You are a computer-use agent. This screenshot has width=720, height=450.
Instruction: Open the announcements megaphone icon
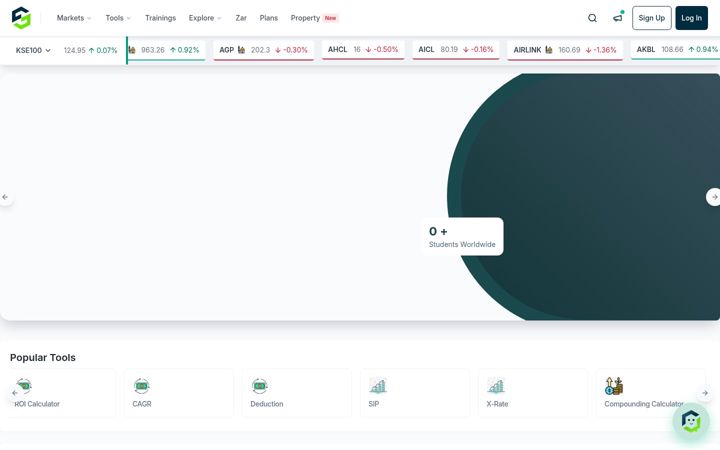click(618, 18)
